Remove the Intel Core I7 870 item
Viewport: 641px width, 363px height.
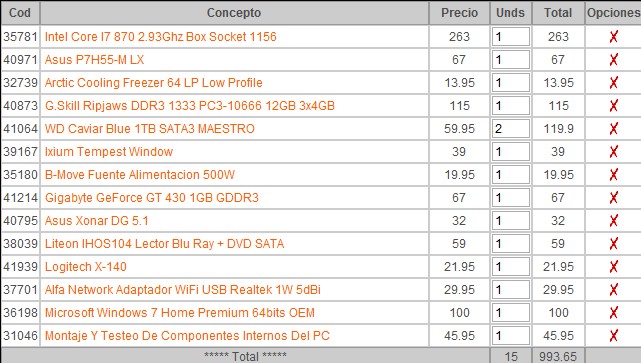[x=613, y=37]
